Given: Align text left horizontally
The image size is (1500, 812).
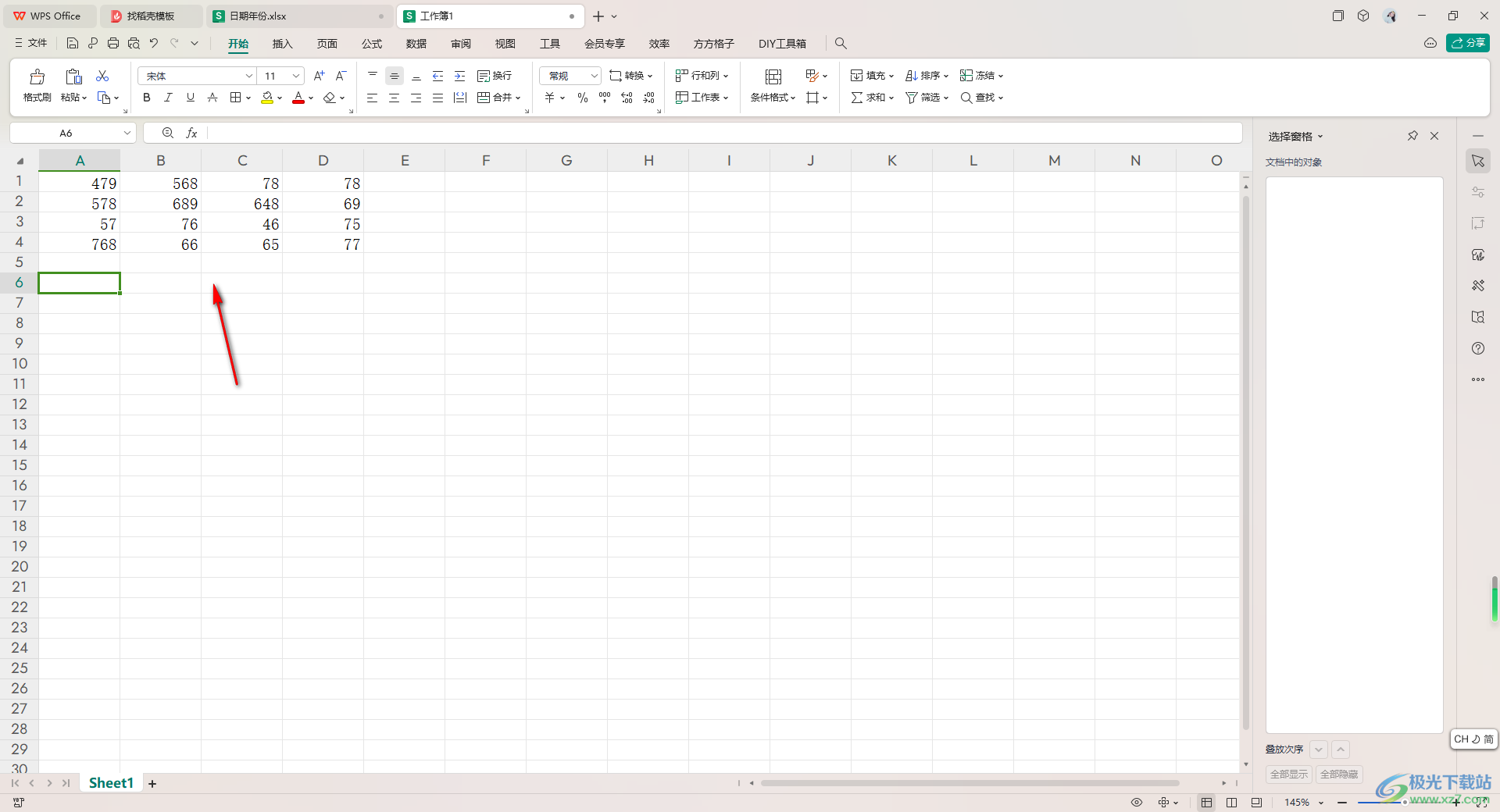Looking at the screenshot, I should coord(373,98).
